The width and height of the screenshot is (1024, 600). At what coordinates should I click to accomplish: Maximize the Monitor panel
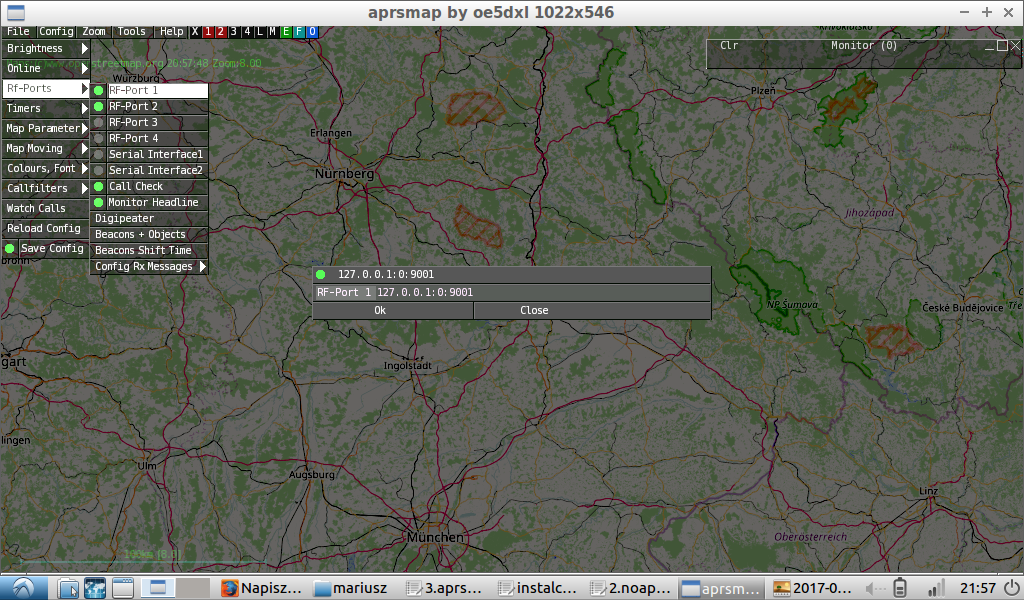[x=1002, y=46]
